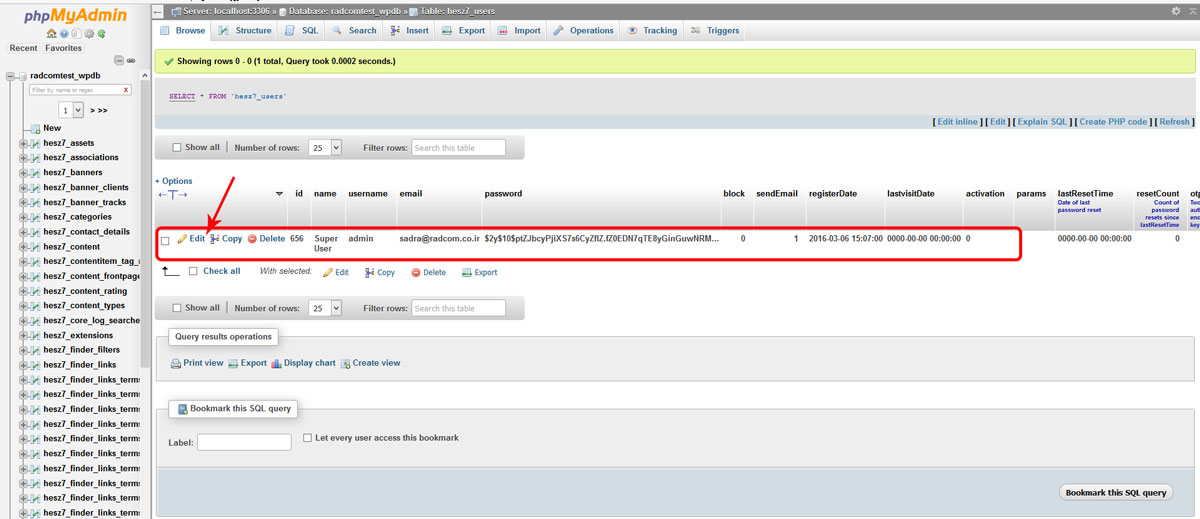Open the top Number of rows dropdown

pos(325,147)
